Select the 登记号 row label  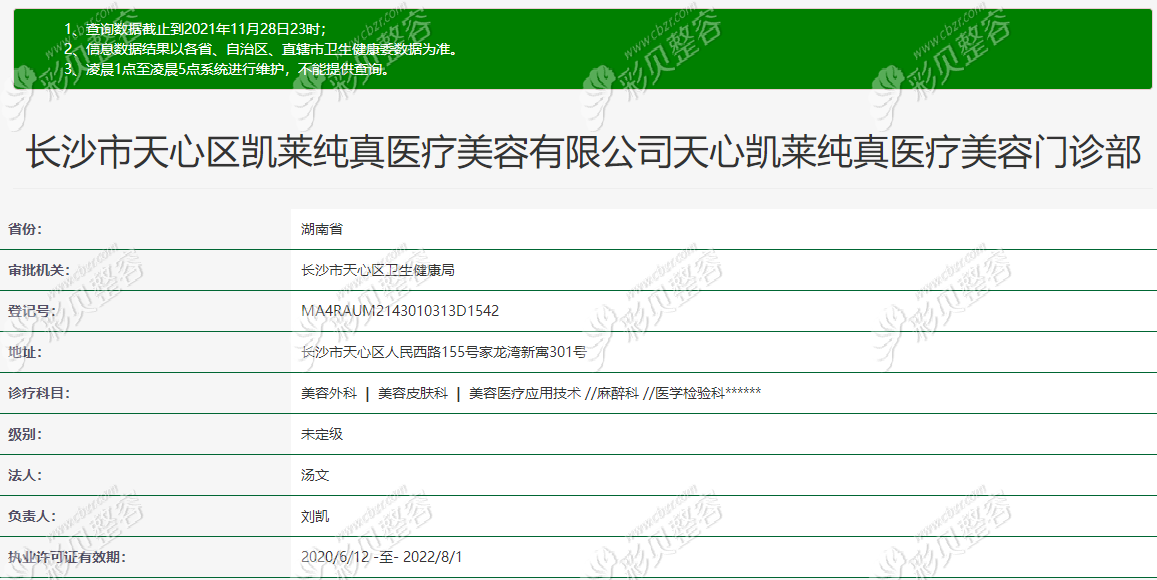[x=32, y=311]
